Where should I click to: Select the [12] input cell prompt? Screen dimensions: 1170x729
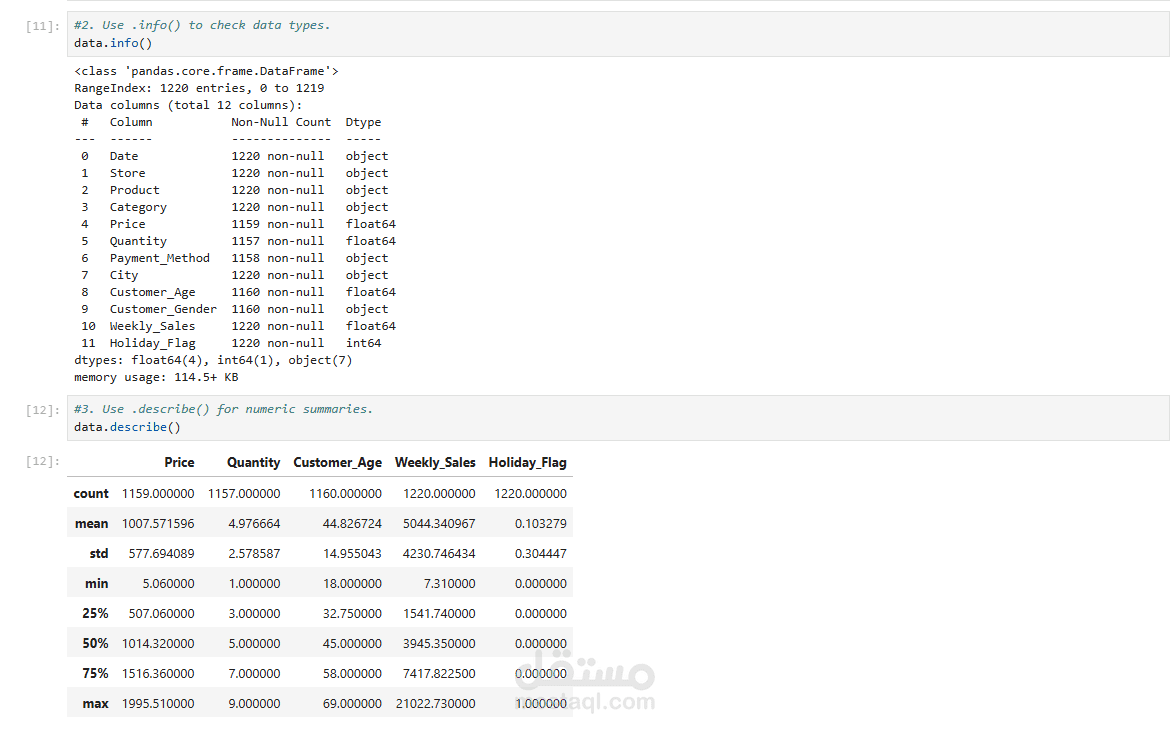tap(45, 409)
